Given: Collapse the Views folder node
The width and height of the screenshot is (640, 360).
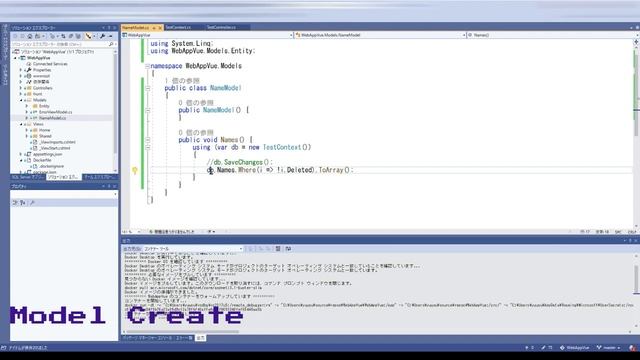Looking at the screenshot, I should pos(21,124).
